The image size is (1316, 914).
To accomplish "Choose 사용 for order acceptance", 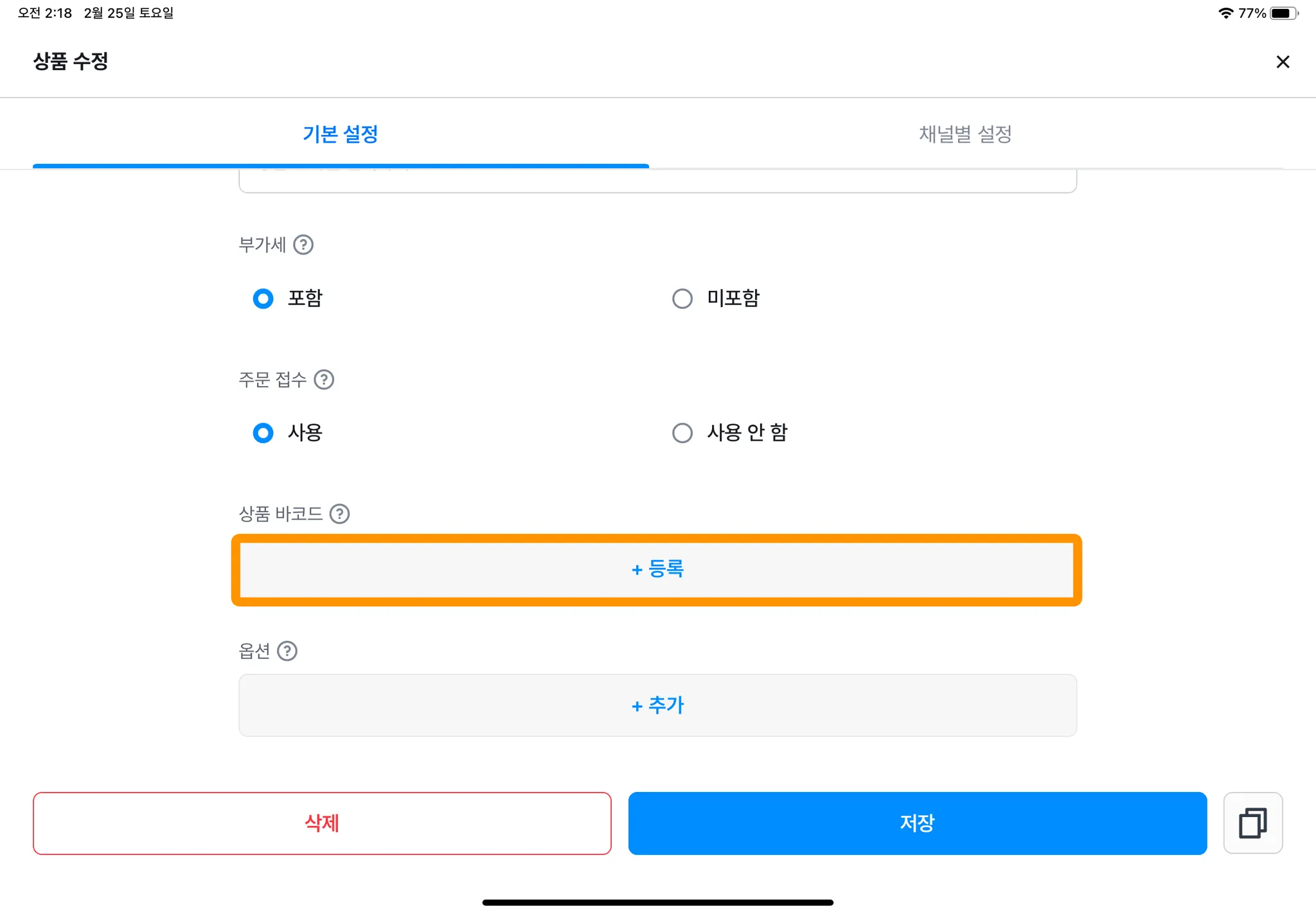I will point(263,433).
